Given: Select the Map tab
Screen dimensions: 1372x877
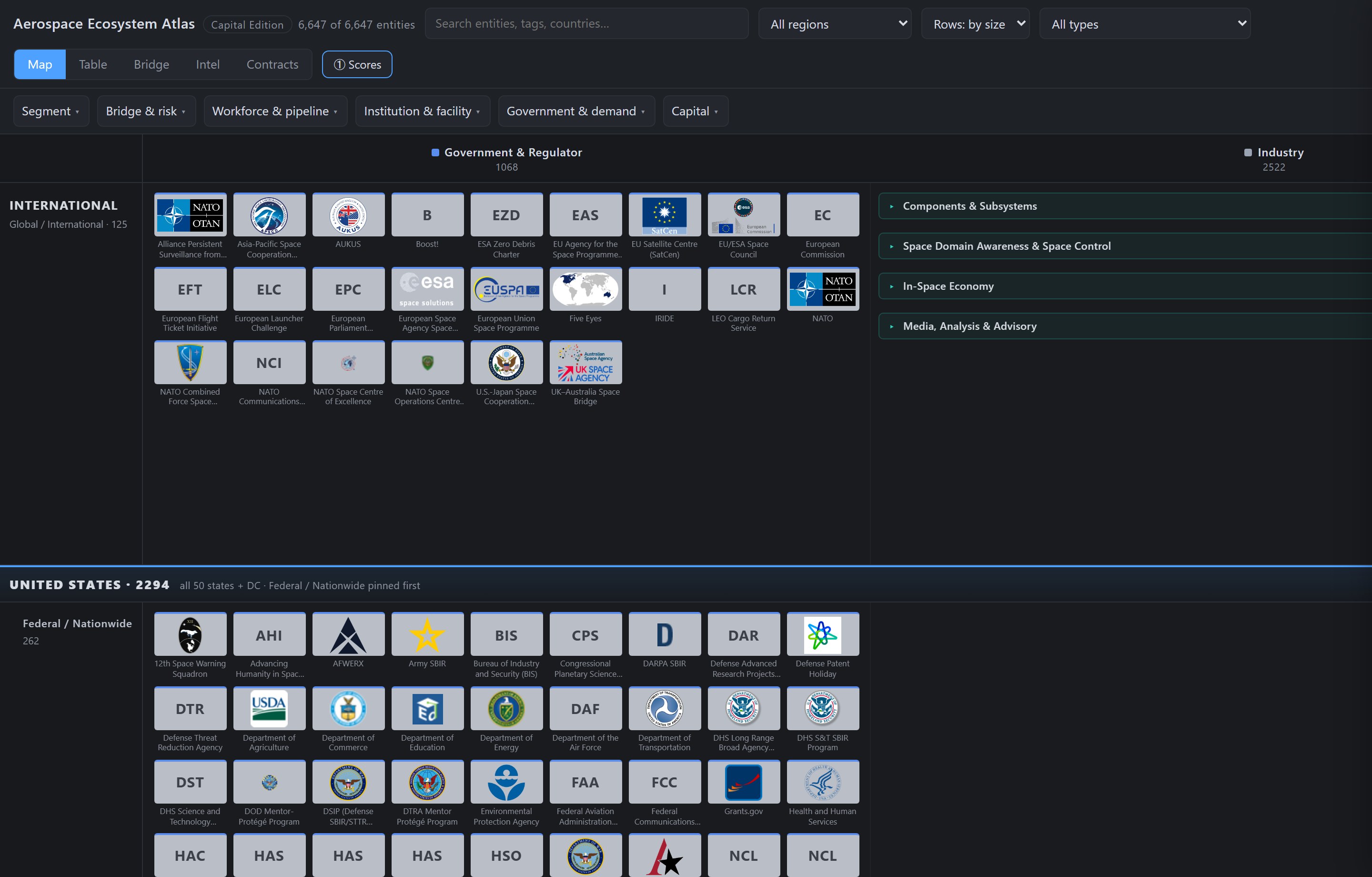Looking at the screenshot, I should coord(40,64).
